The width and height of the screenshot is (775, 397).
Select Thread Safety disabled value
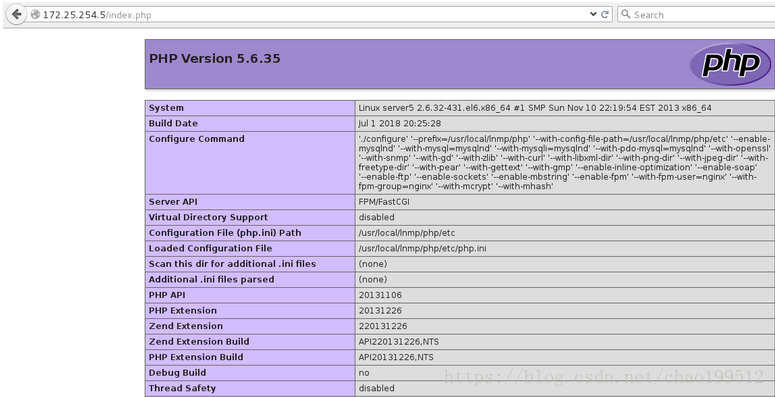click(x=377, y=388)
